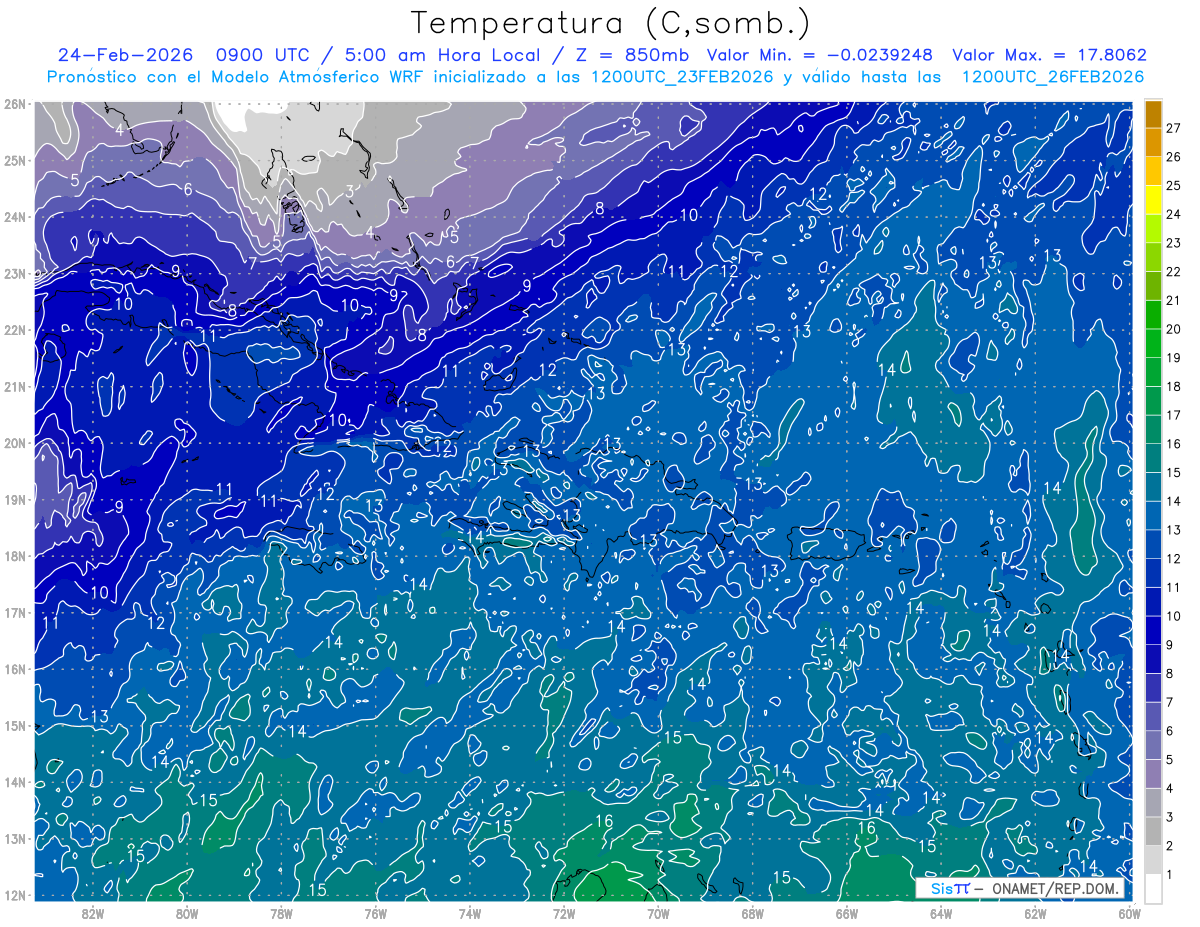Click the '15N' latitude axis label

click(16, 725)
